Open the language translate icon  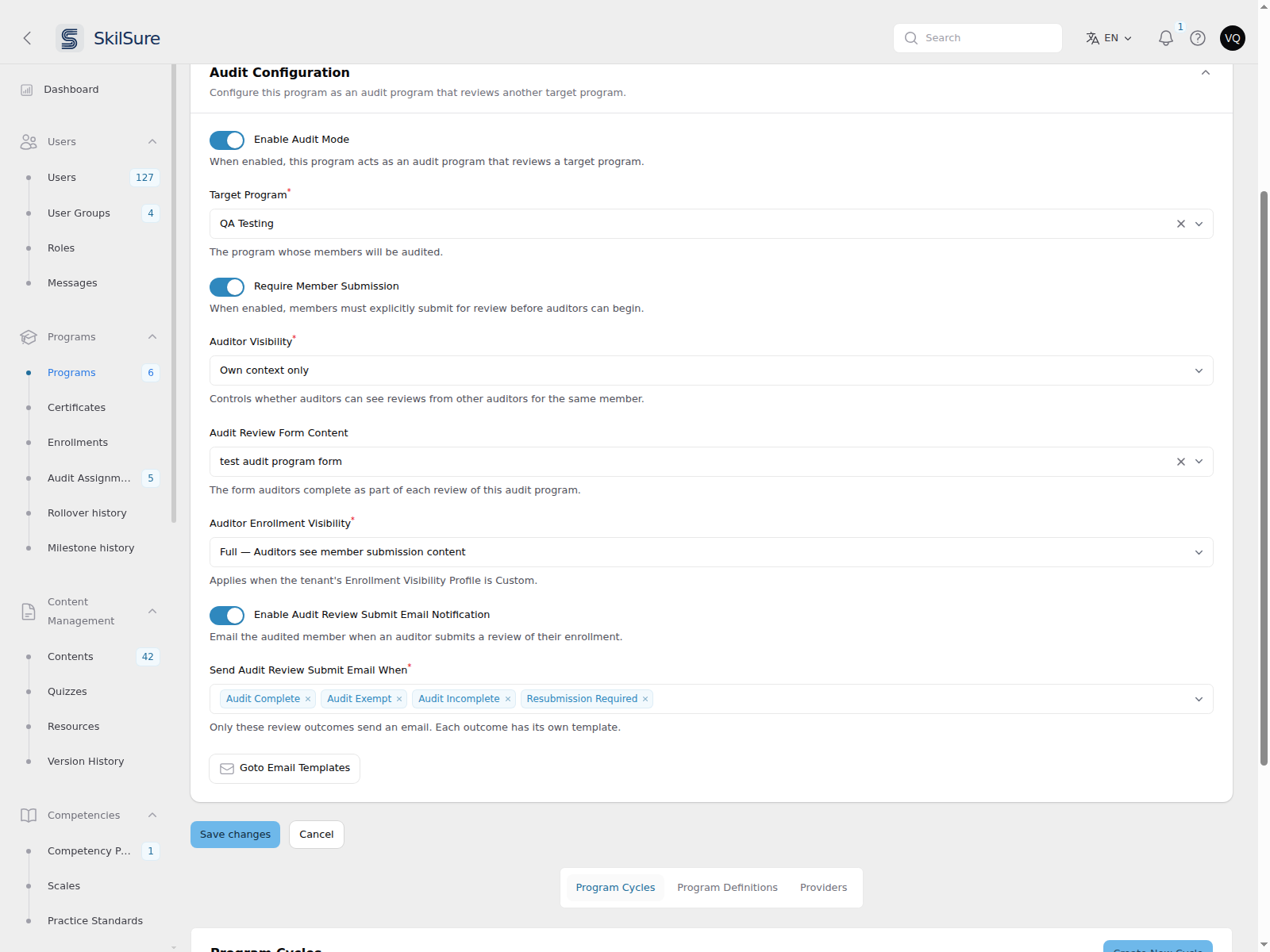pos(1092,38)
